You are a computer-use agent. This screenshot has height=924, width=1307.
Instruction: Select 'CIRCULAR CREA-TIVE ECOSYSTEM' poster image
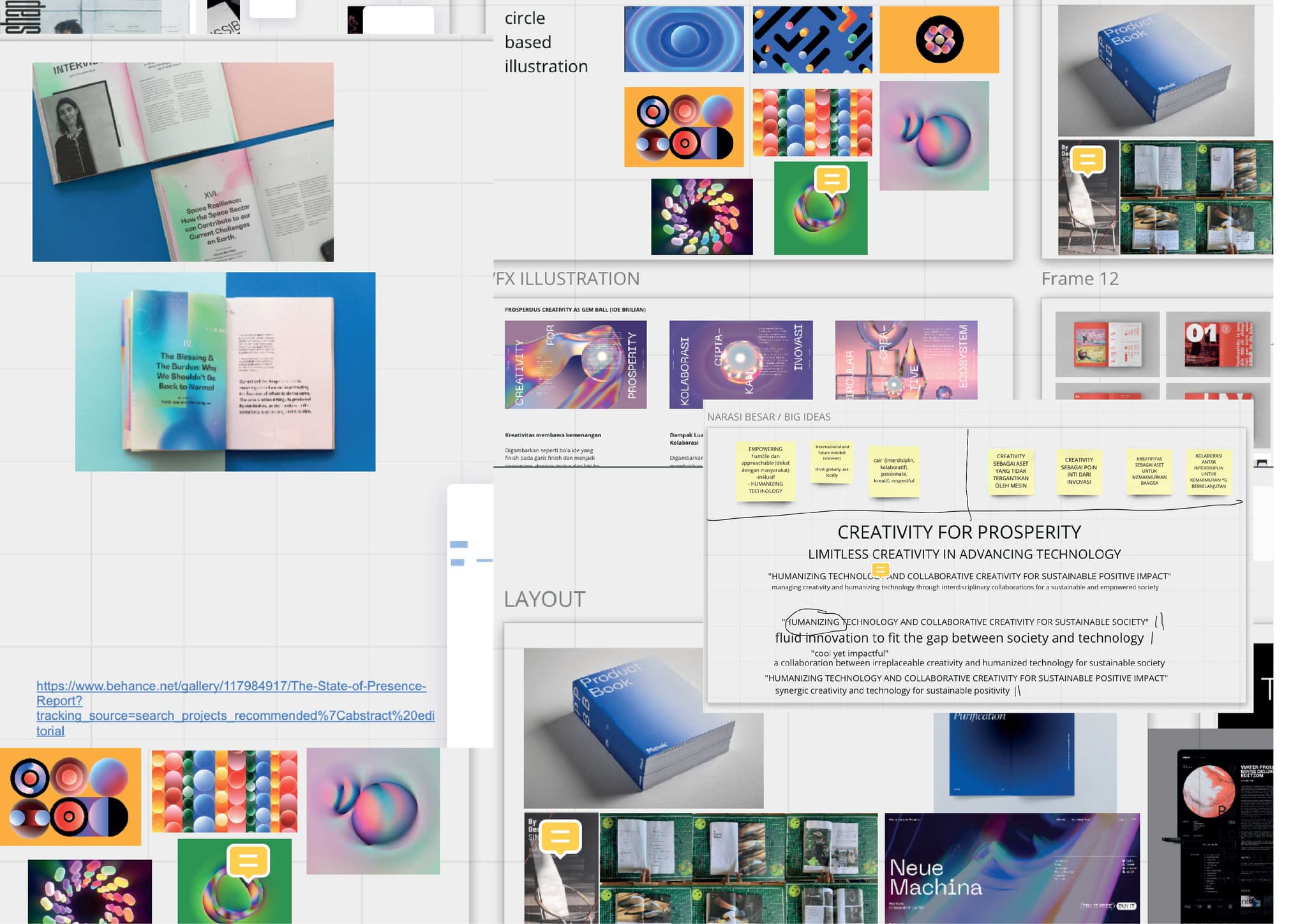(906, 361)
